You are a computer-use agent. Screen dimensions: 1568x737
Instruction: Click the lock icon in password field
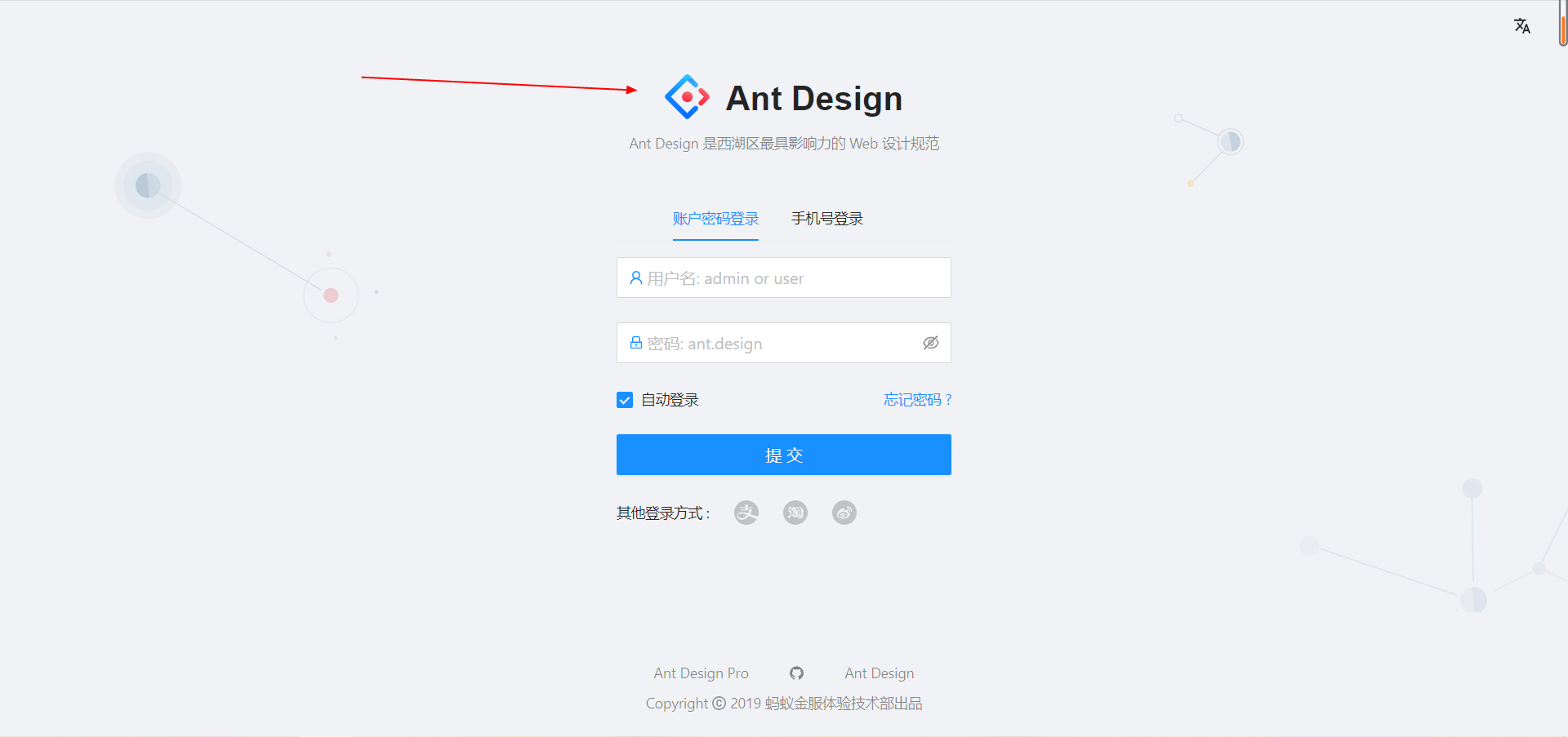click(x=636, y=343)
